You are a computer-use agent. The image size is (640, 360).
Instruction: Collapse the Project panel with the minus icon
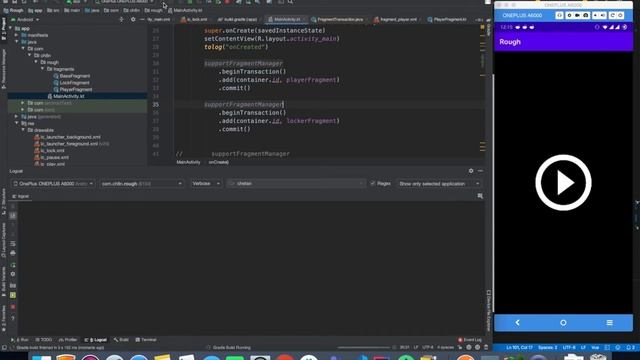pos(142,19)
